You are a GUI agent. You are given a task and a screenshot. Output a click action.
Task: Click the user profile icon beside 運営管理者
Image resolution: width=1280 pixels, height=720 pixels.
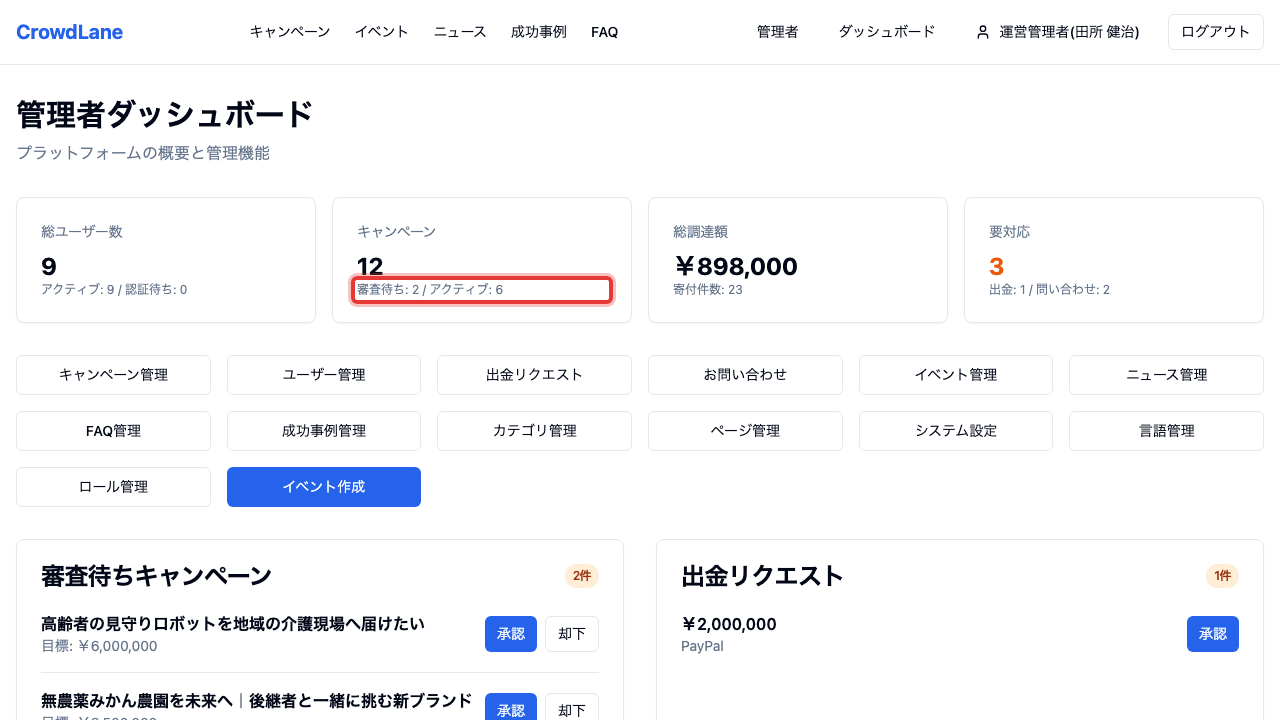[x=983, y=32]
